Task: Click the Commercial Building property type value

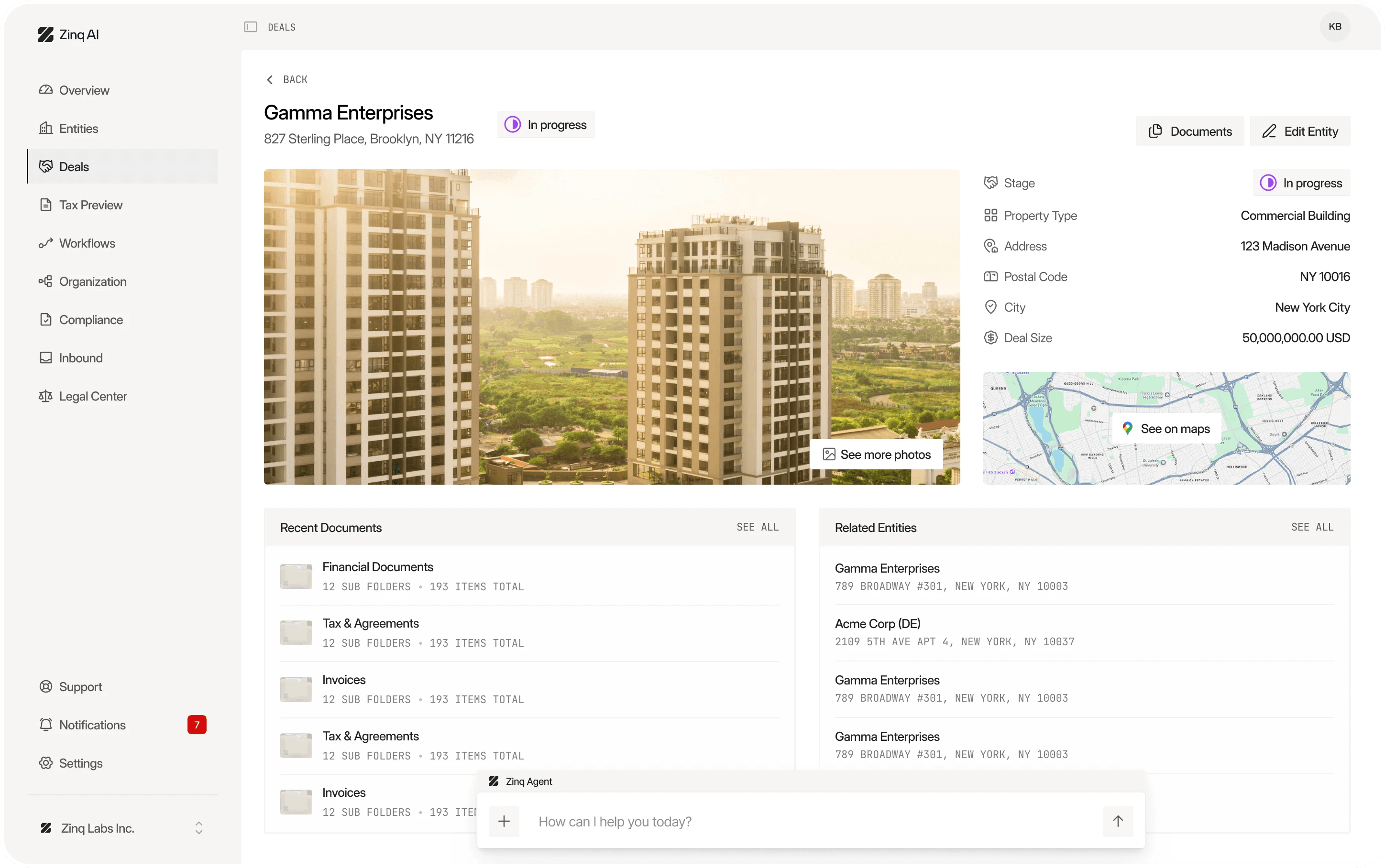Action: pyautogui.click(x=1295, y=215)
